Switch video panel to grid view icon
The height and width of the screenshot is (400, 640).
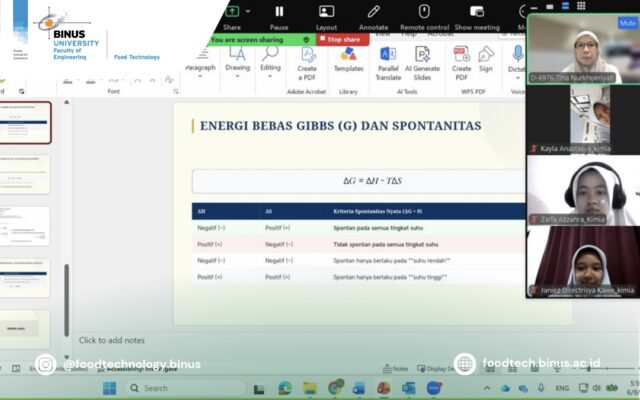[x=581, y=6]
